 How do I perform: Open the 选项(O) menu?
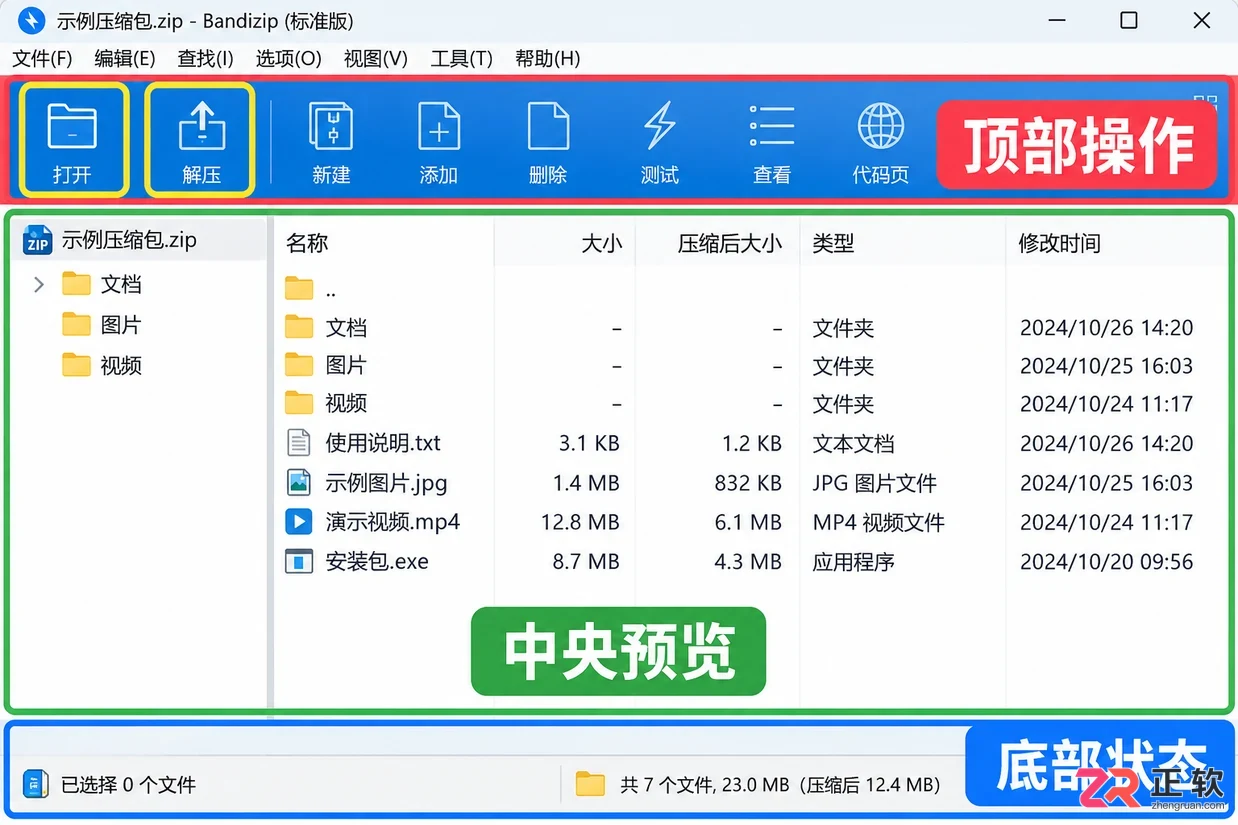[x=289, y=59]
